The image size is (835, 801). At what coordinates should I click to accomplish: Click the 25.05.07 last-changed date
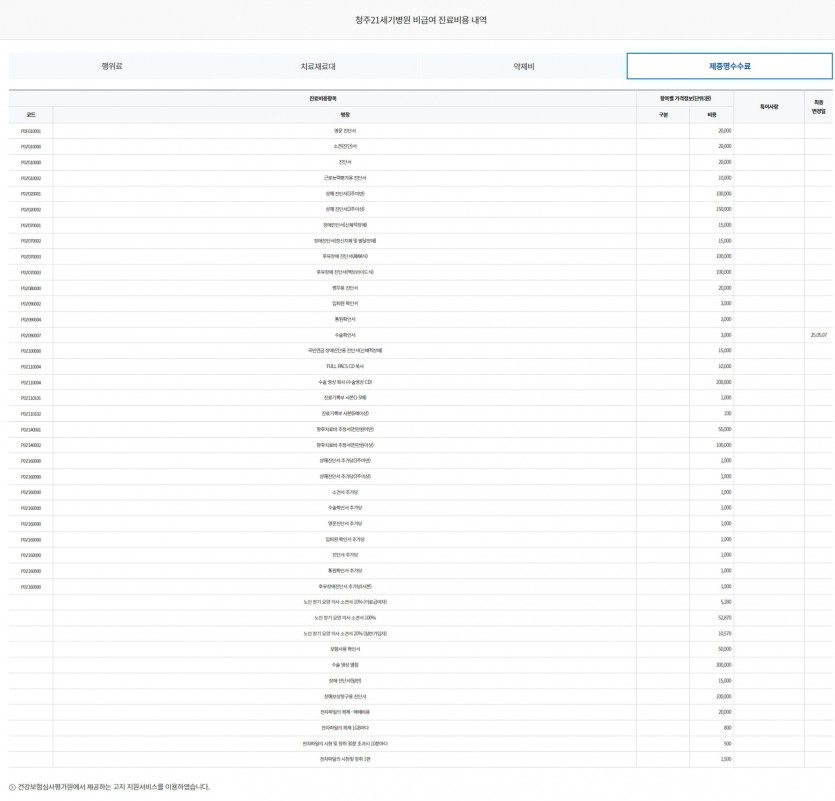[818, 335]
